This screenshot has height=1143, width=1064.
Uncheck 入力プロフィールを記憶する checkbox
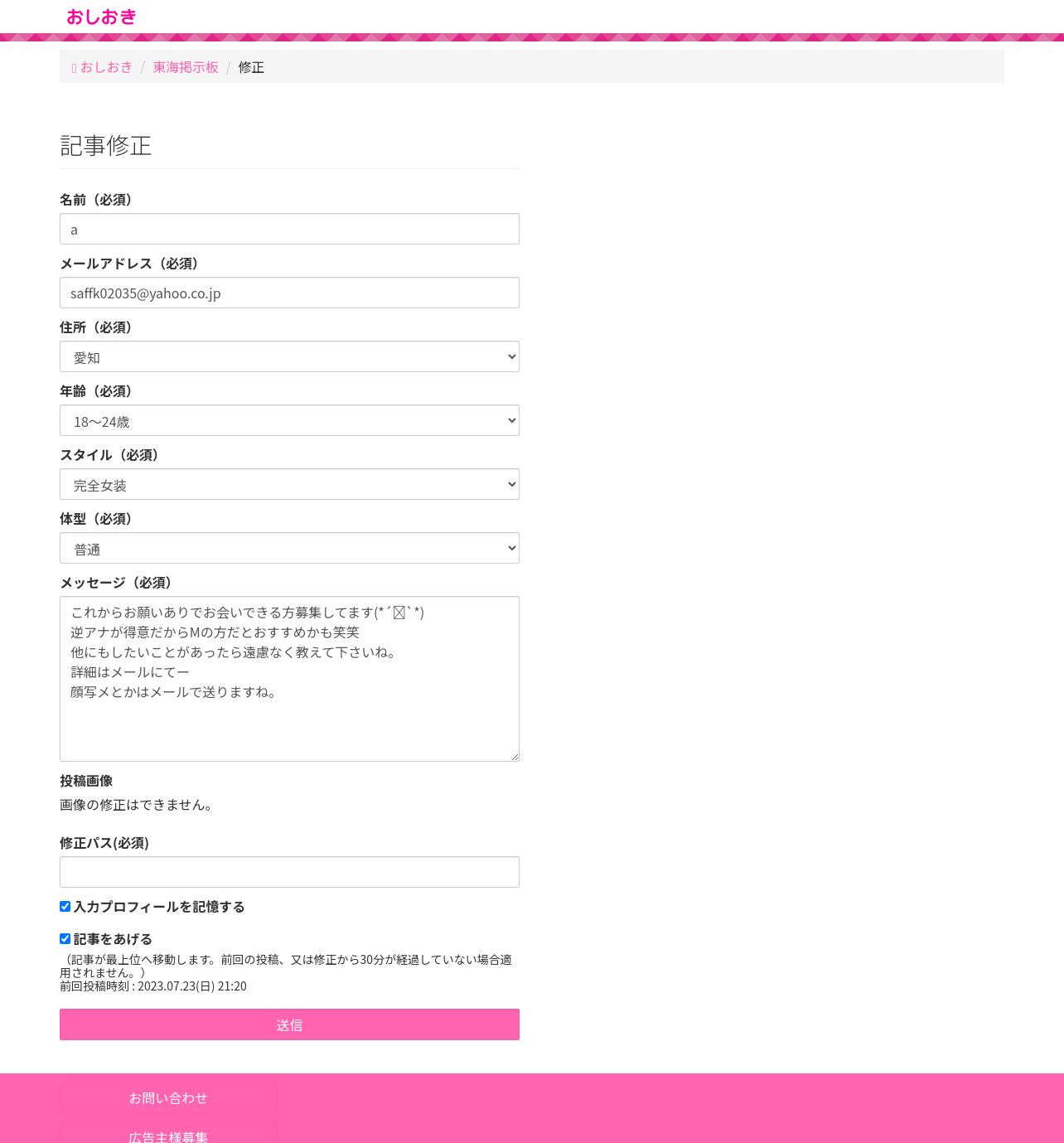(x=65, y=907)
